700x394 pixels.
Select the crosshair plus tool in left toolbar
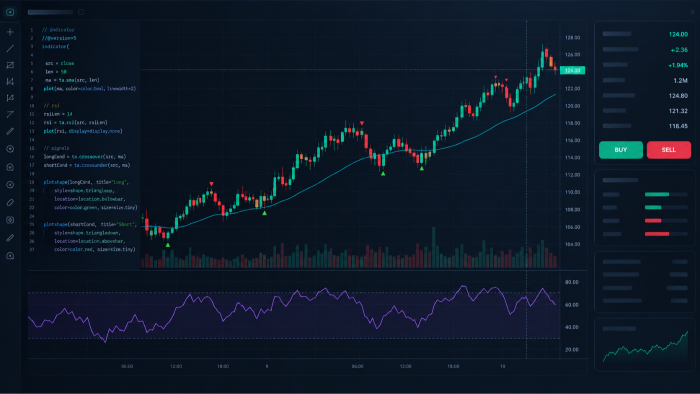point(10,32)
